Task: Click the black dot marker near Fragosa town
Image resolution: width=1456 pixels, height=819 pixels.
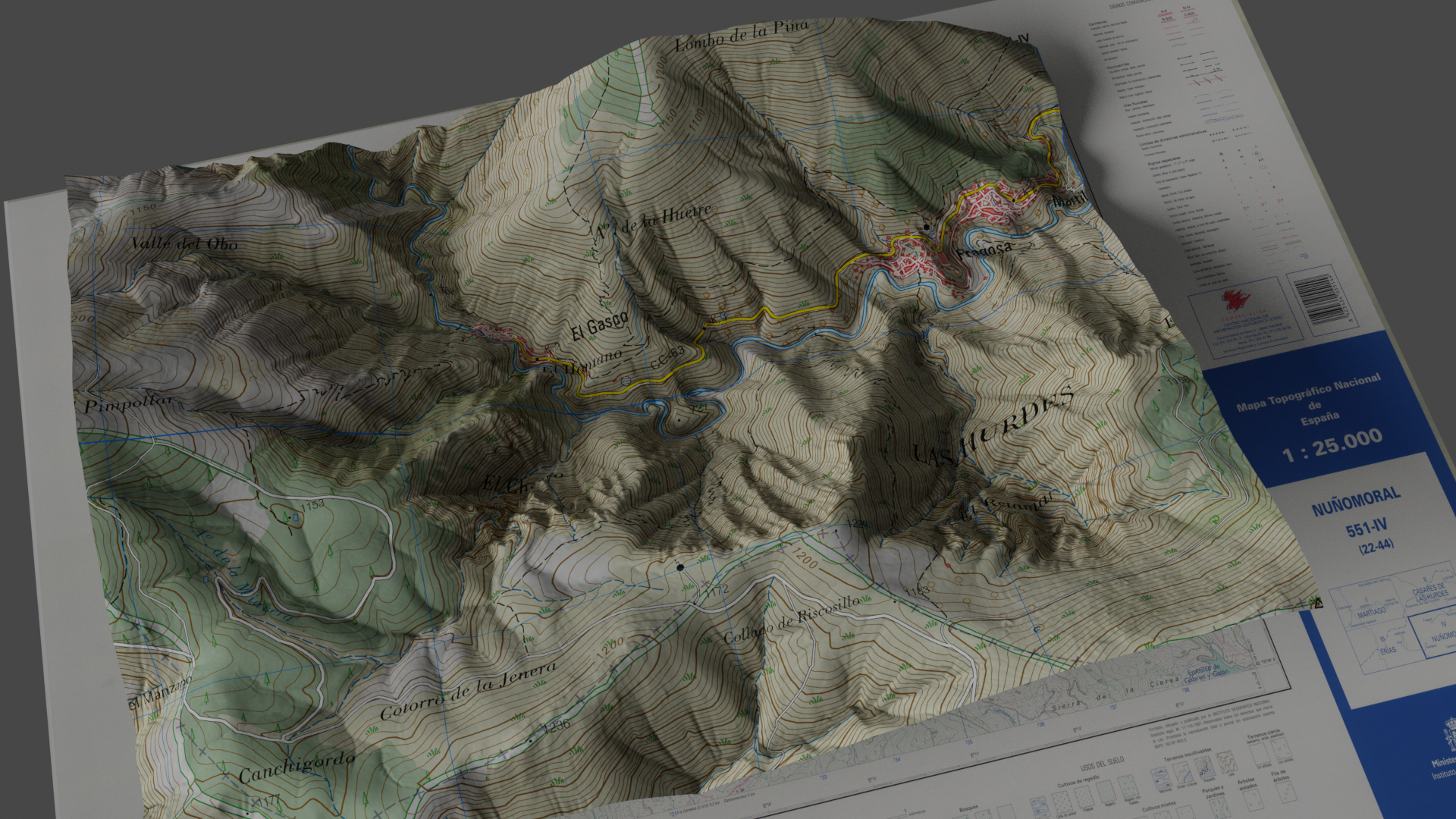Action: pos(927,227)
